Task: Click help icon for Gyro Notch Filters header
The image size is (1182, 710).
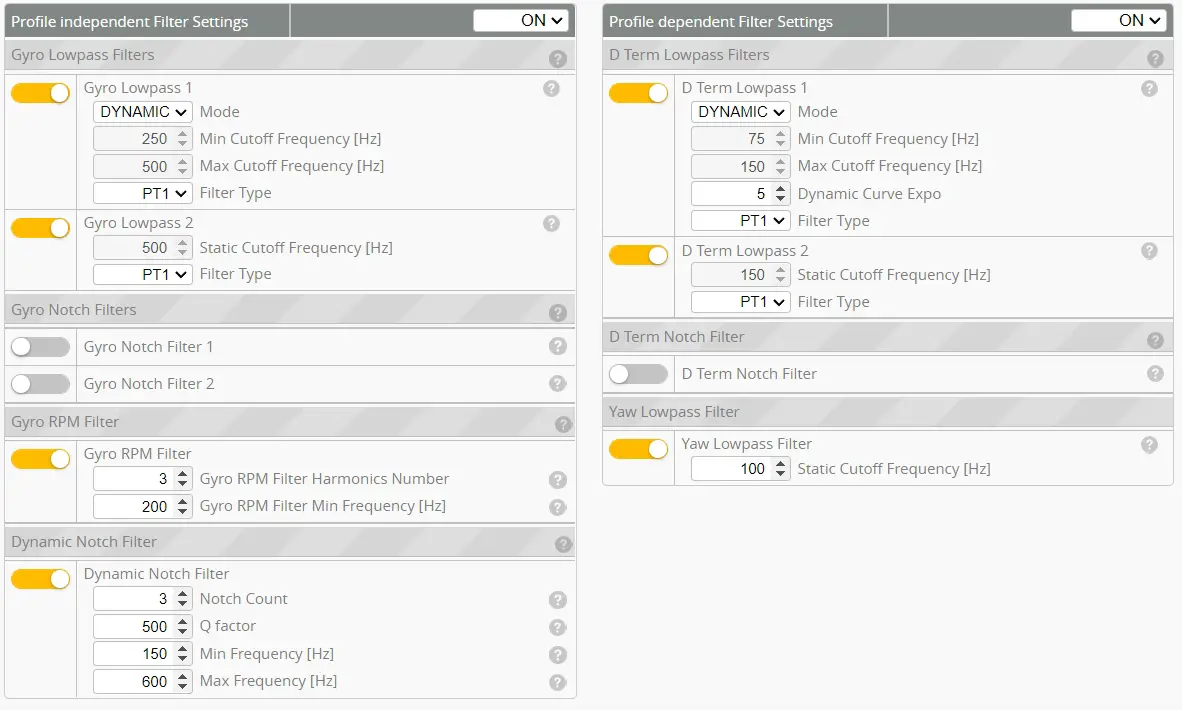Action: (558, 313)
